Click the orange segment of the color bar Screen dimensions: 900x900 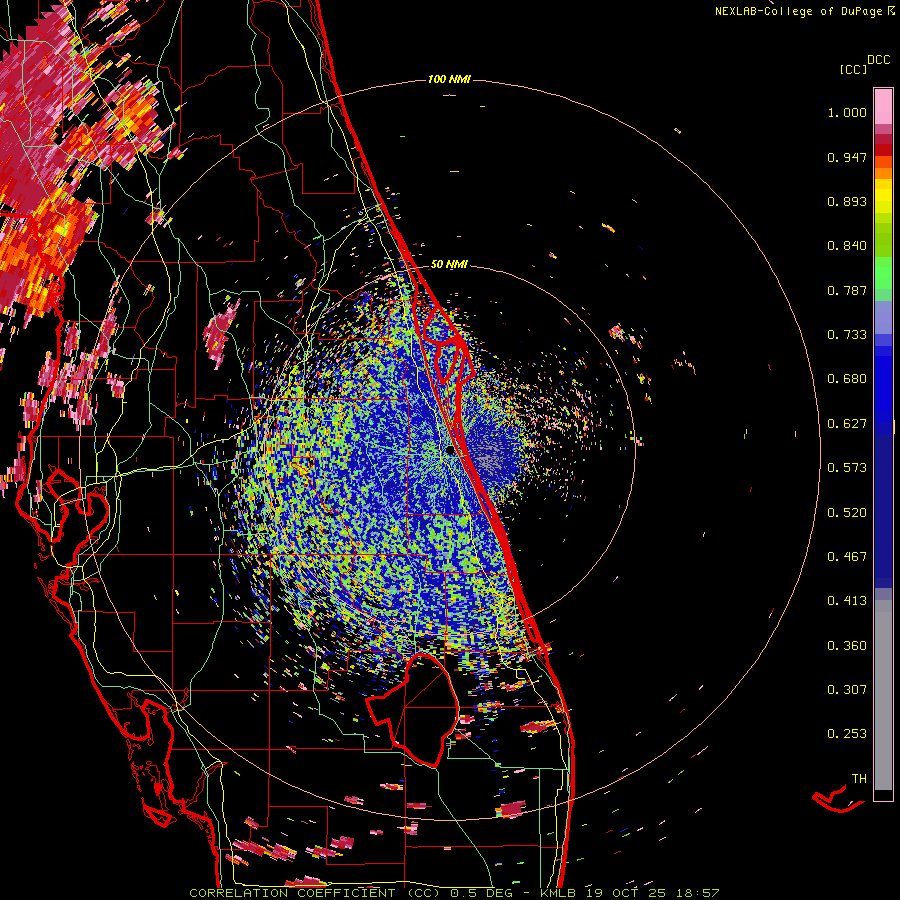click(883, 167)
